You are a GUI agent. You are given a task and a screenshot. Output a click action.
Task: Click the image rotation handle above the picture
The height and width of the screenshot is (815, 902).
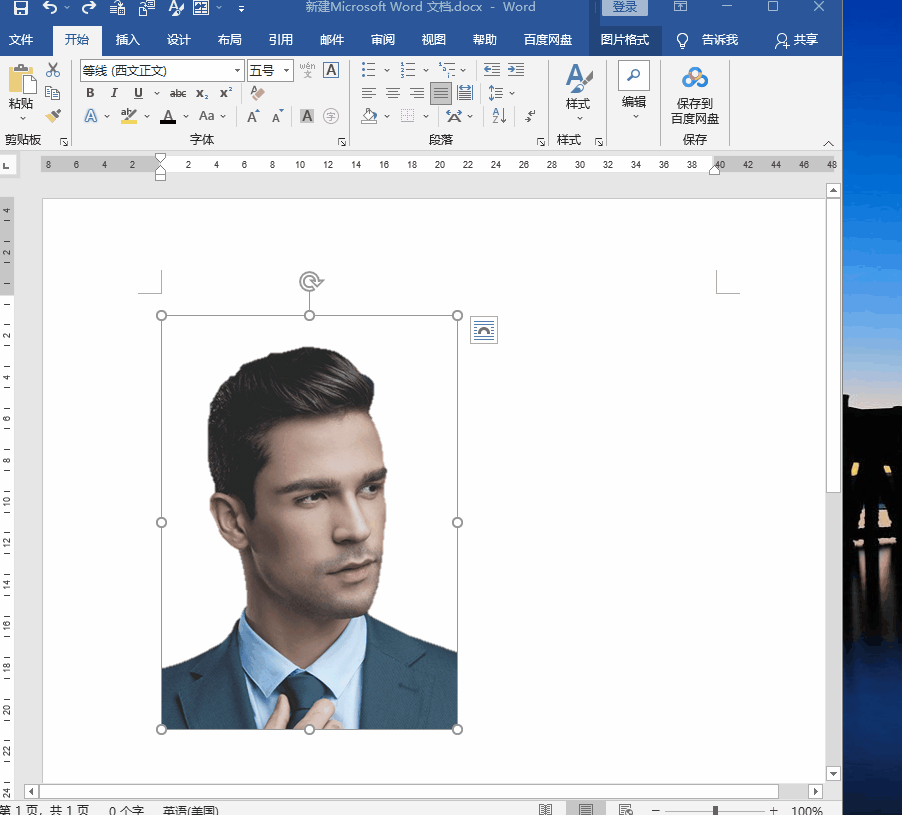point(309,282)
